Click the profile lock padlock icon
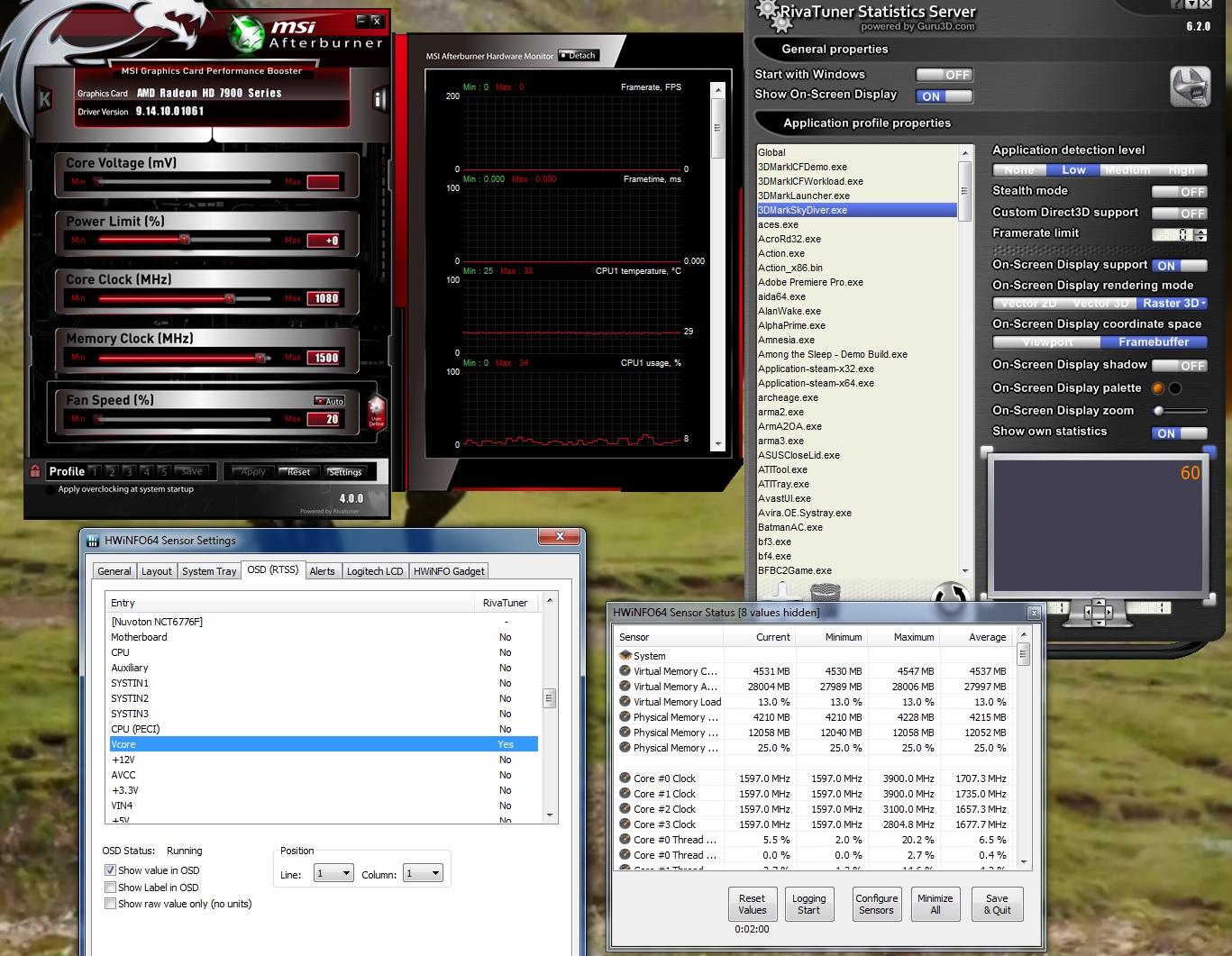The height and width of the screenshot is (956, 1232). coord(35,471)
